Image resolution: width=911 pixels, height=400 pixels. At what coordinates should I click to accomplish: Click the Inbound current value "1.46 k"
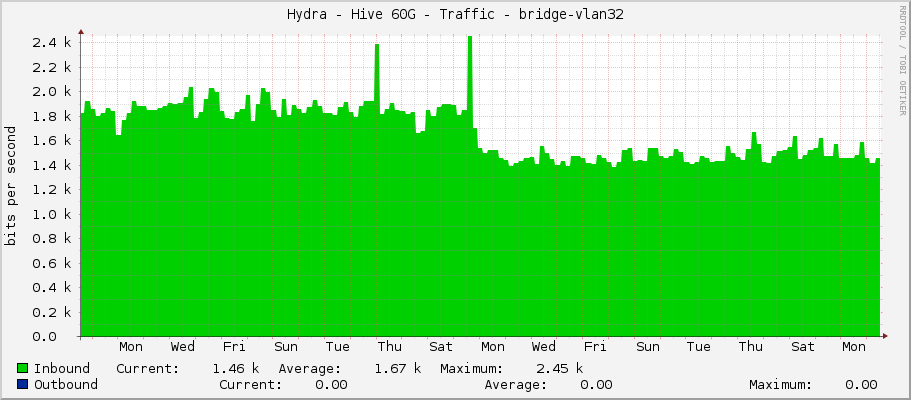236,368
